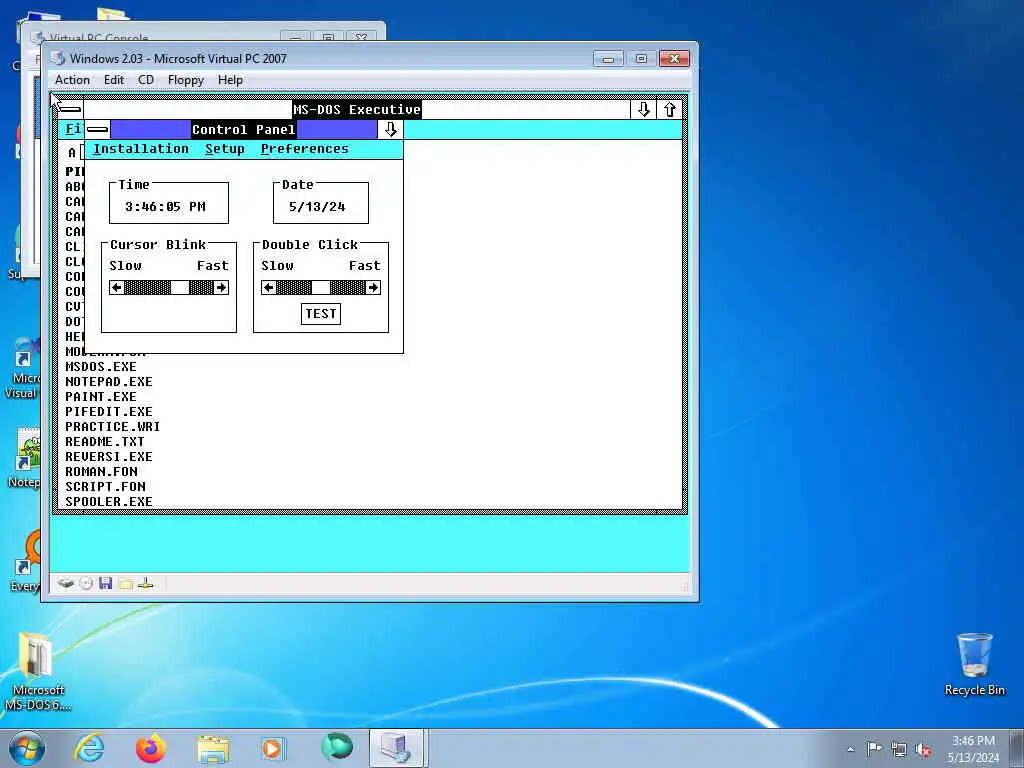Image resolution: width=1024 pixels, height=768 pixels.
Task: Click the MS-DOS Executive minimize down arrow
Action: [x=643, y=109]
